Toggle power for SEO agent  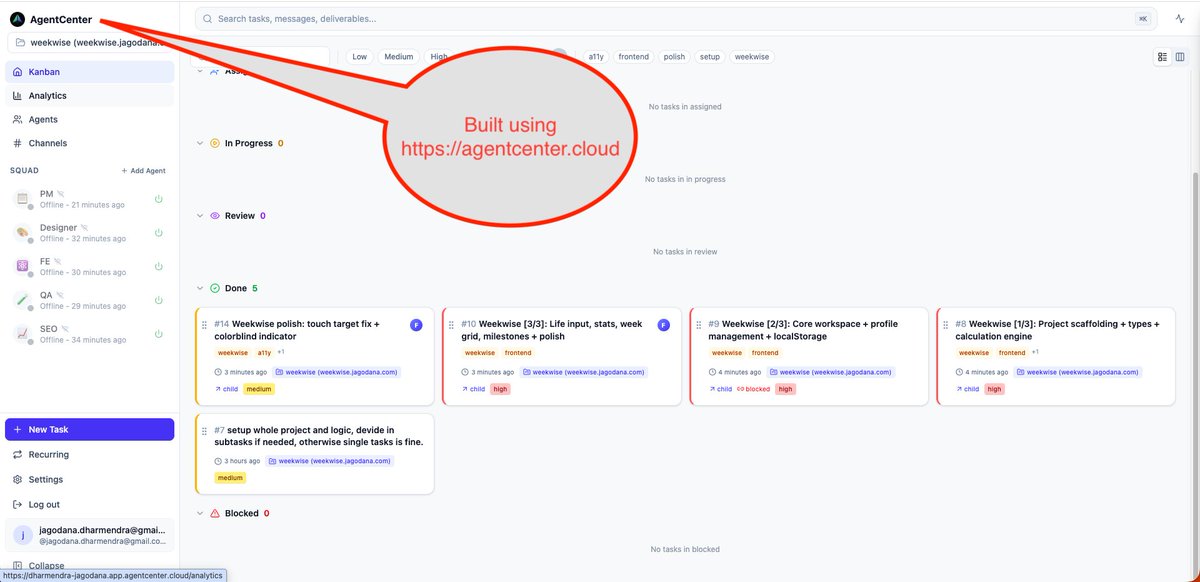point(158,333)
